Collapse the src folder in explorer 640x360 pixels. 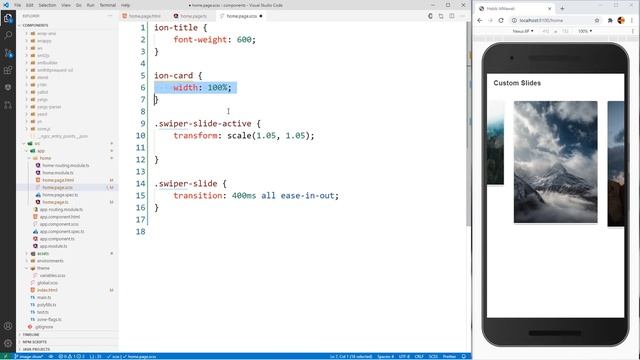(x=37, y=143)
